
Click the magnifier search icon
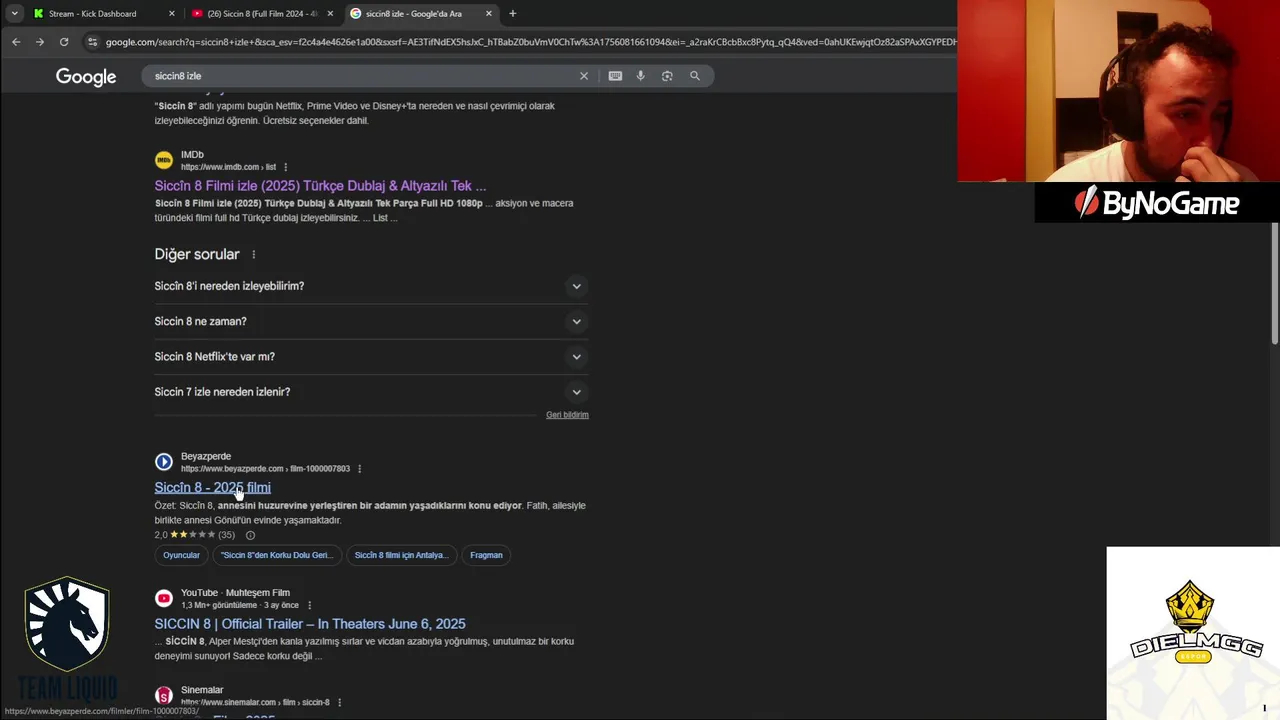[695, 76]
